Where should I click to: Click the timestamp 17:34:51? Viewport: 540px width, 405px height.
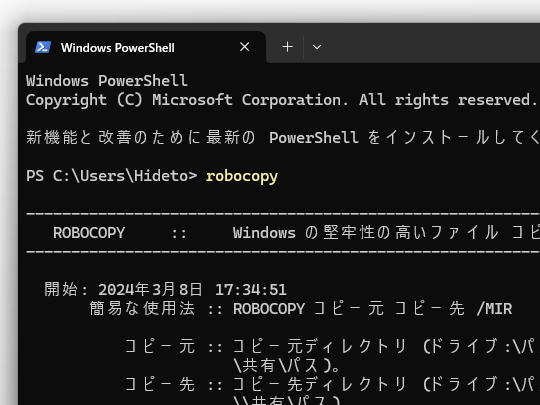[251, 290]
